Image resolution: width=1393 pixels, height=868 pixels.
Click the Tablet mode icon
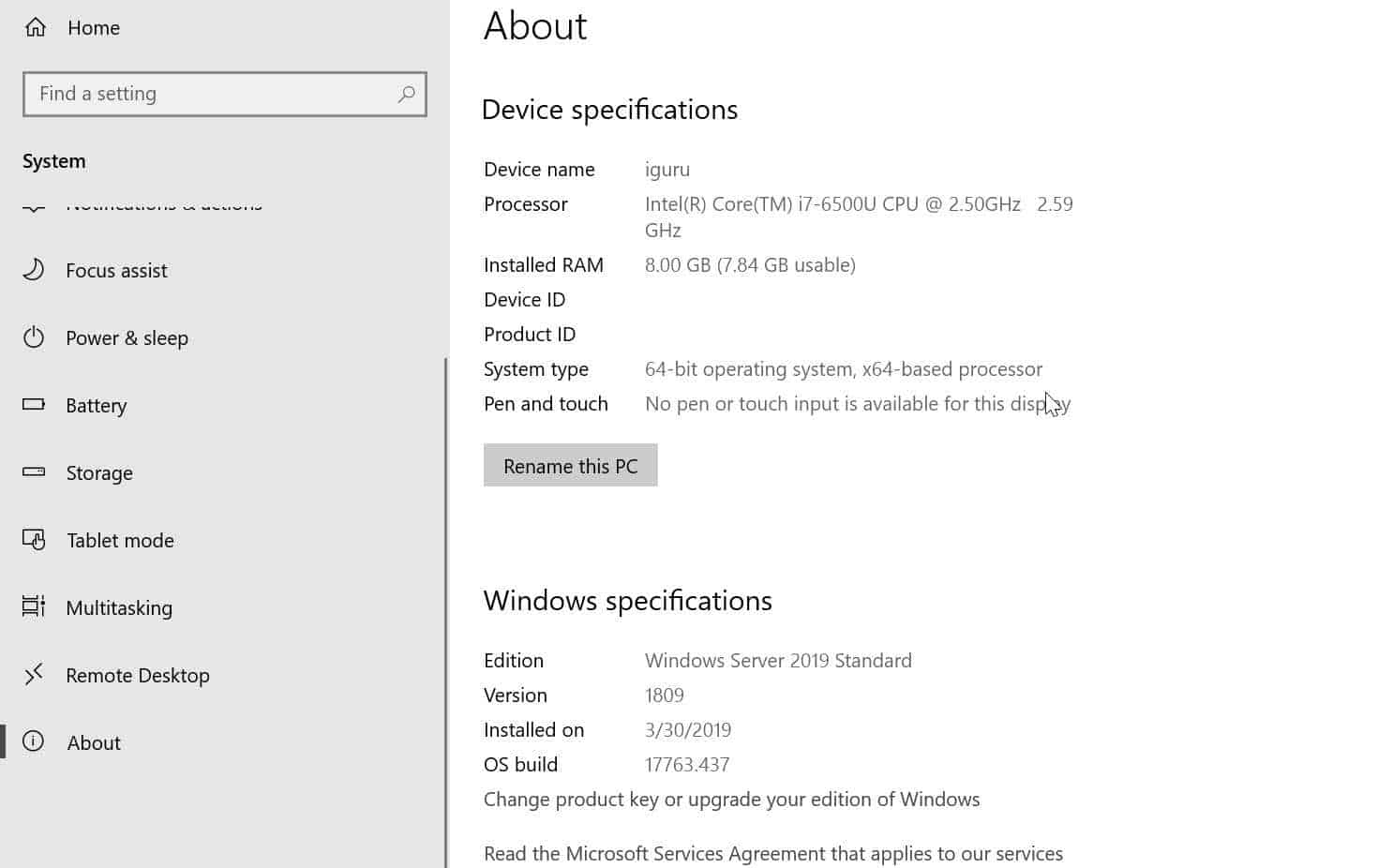point(34,540)
